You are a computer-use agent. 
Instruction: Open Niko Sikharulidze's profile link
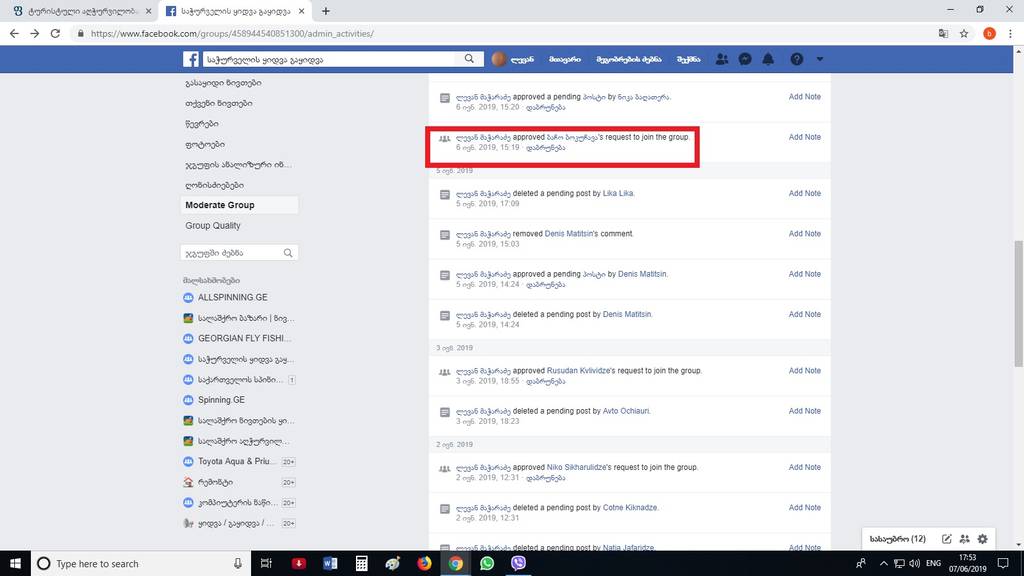576,468
